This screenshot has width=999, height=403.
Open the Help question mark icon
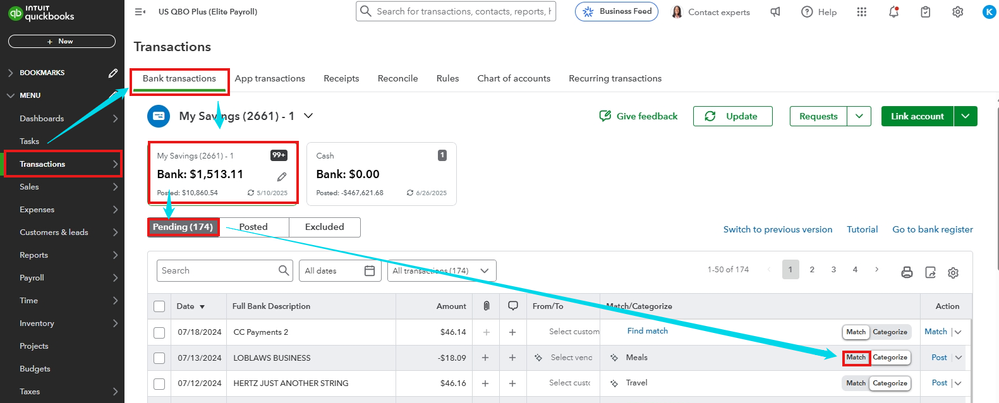pyautogui.click(x=807, y=11)
